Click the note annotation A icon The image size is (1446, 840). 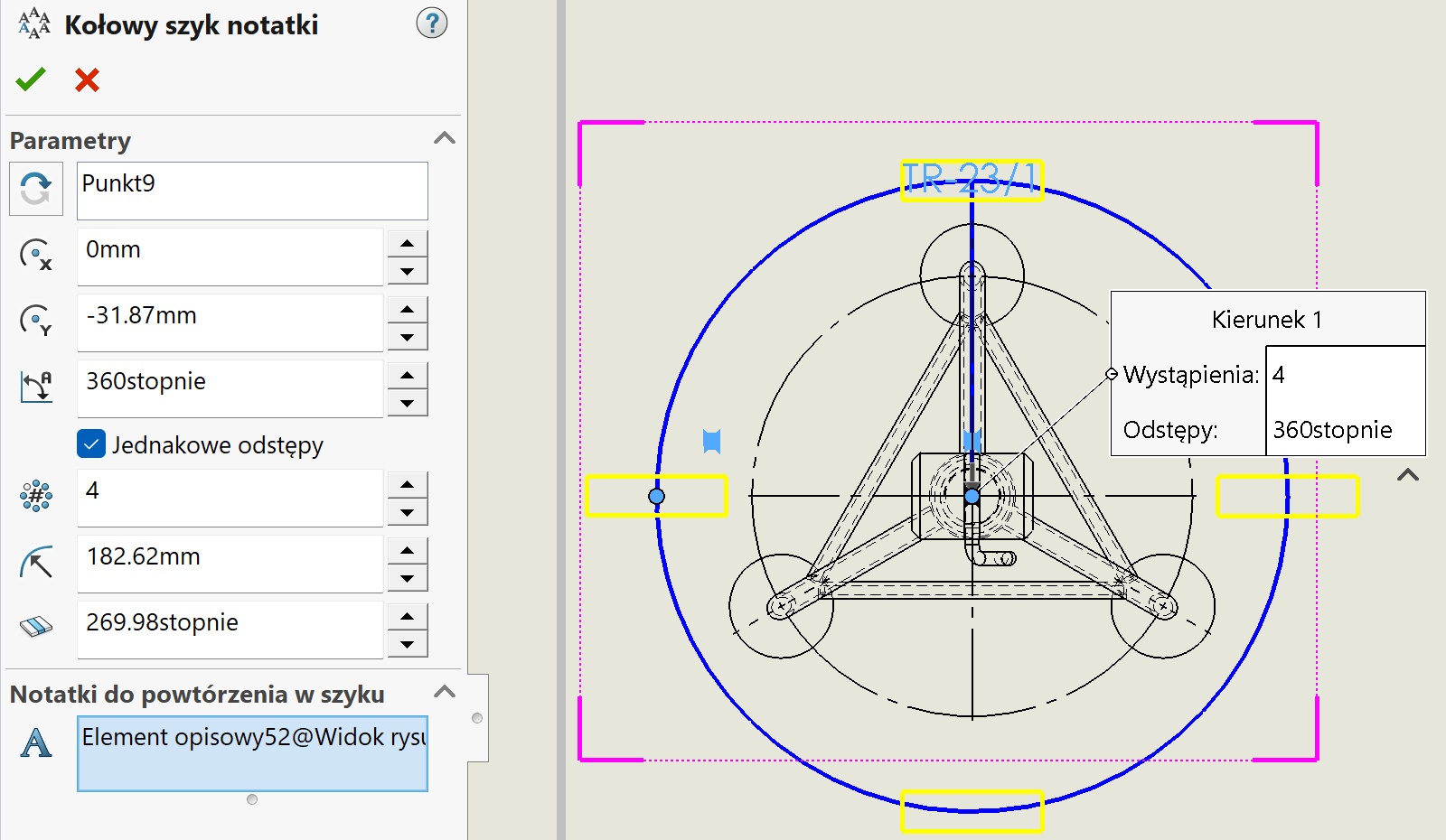tap(36, 742)
